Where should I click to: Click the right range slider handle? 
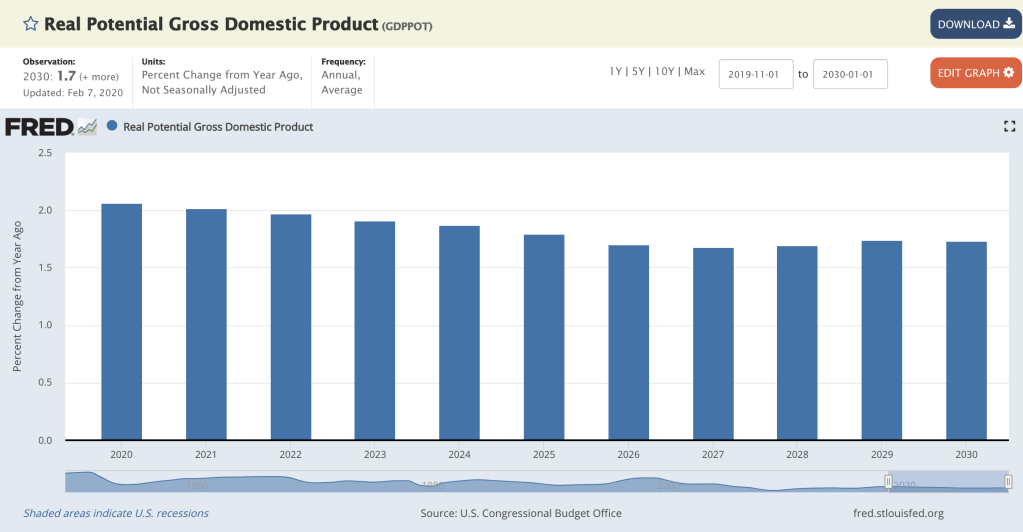[1008, 482]
